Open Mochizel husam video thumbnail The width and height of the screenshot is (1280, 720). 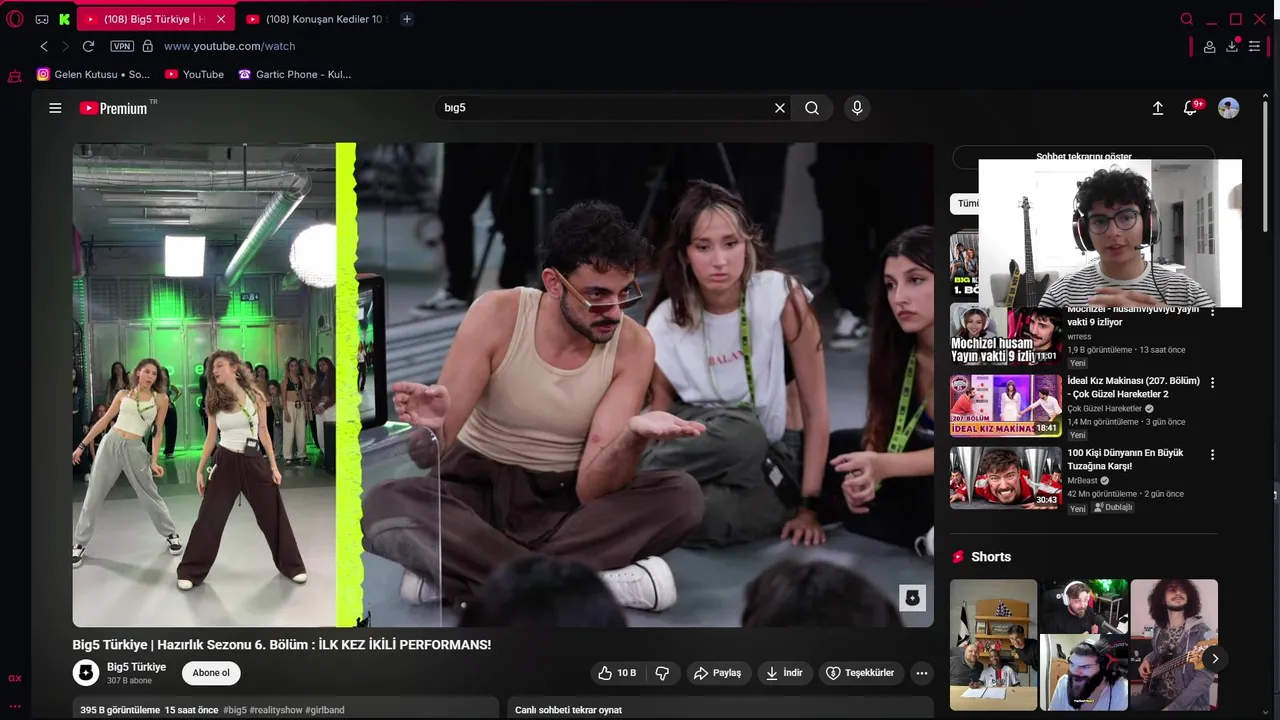click(1005, 335)
